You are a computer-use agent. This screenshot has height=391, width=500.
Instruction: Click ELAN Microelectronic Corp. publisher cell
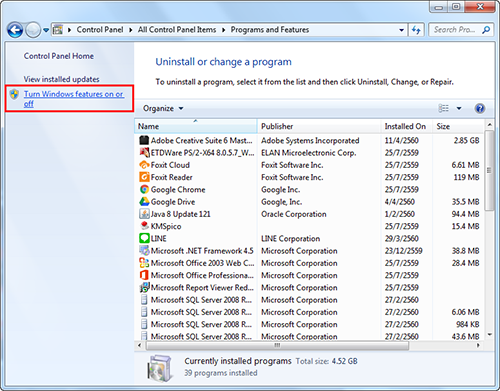click(x=309, y=153)
